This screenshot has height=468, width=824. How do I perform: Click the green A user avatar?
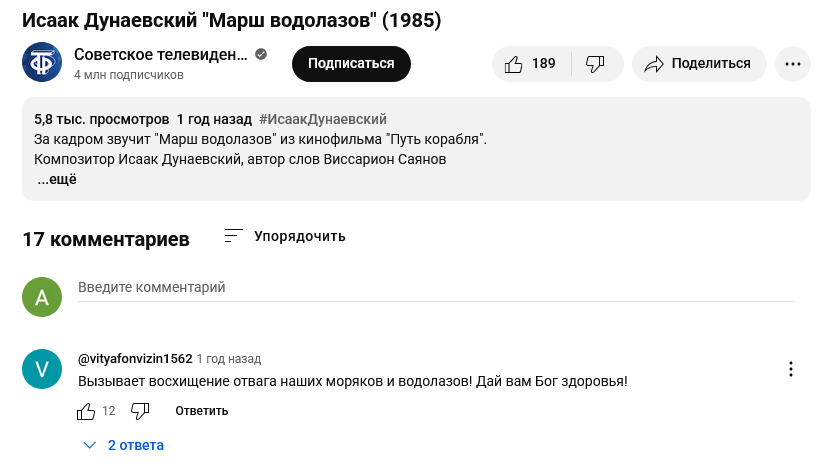click(x=42, y=297)
